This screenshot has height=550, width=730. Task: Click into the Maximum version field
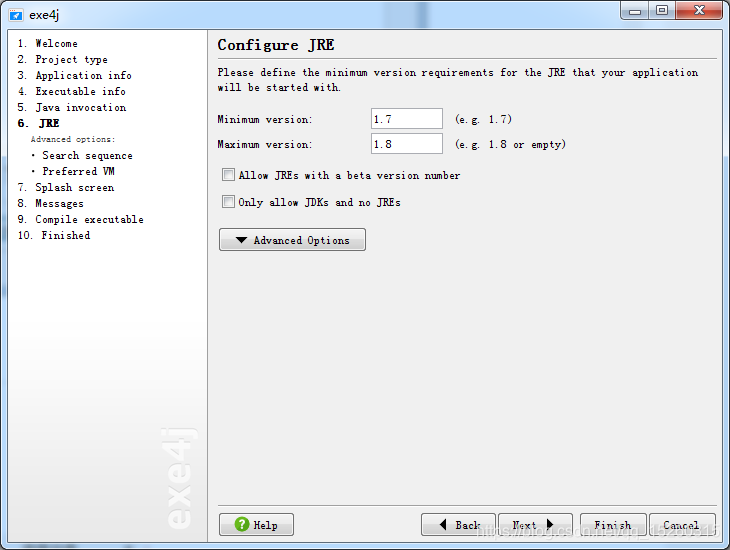[407, 143]
